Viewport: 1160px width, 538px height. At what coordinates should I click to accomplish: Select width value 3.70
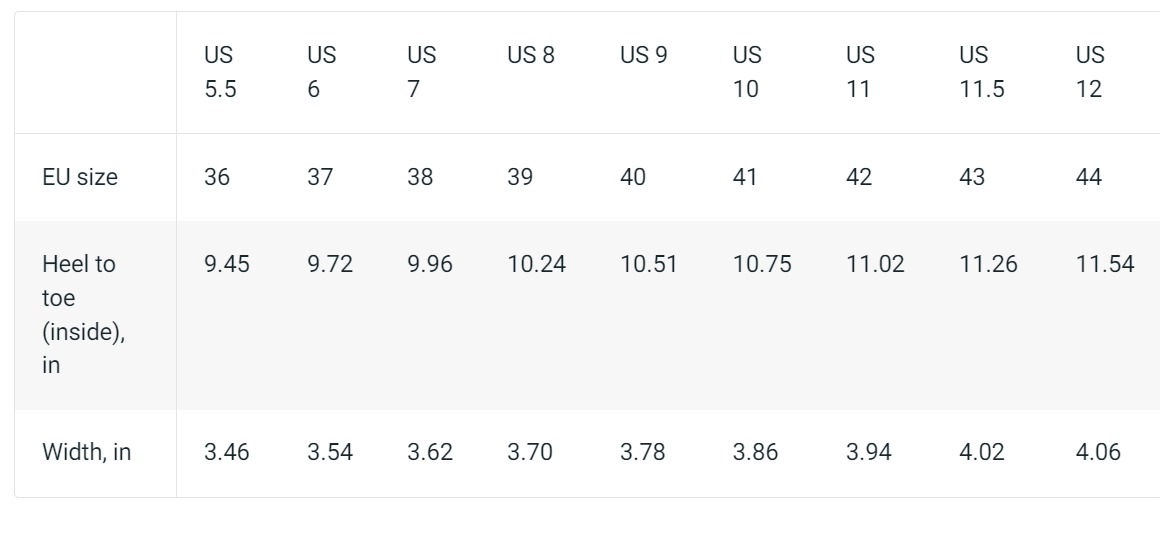pos(530,452)
